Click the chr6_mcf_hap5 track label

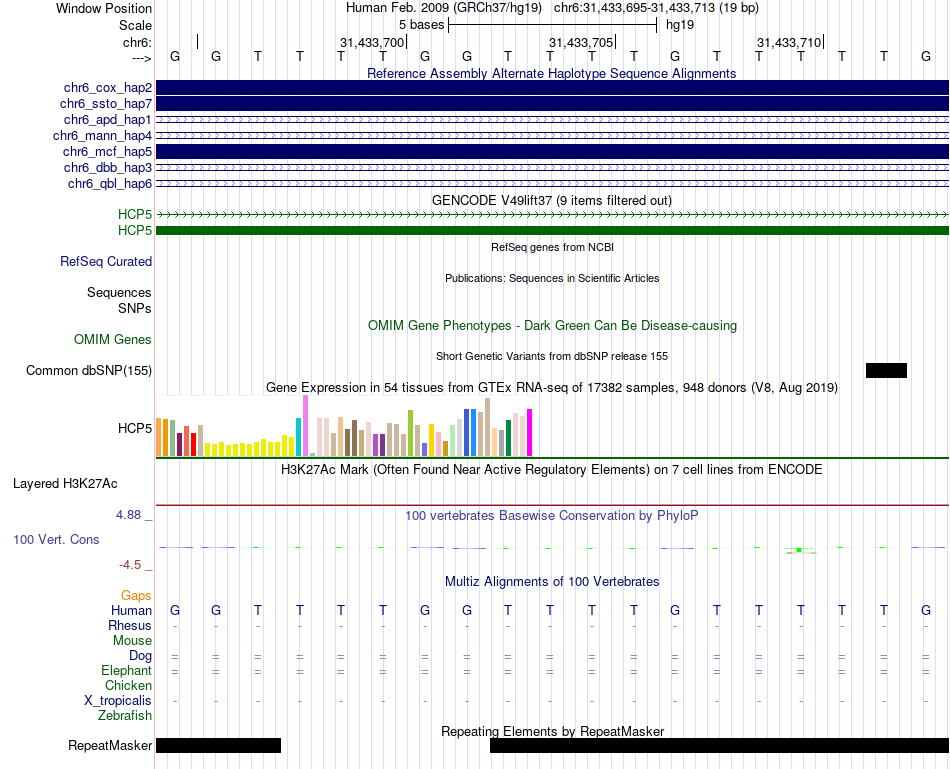(x=107, y=151)
